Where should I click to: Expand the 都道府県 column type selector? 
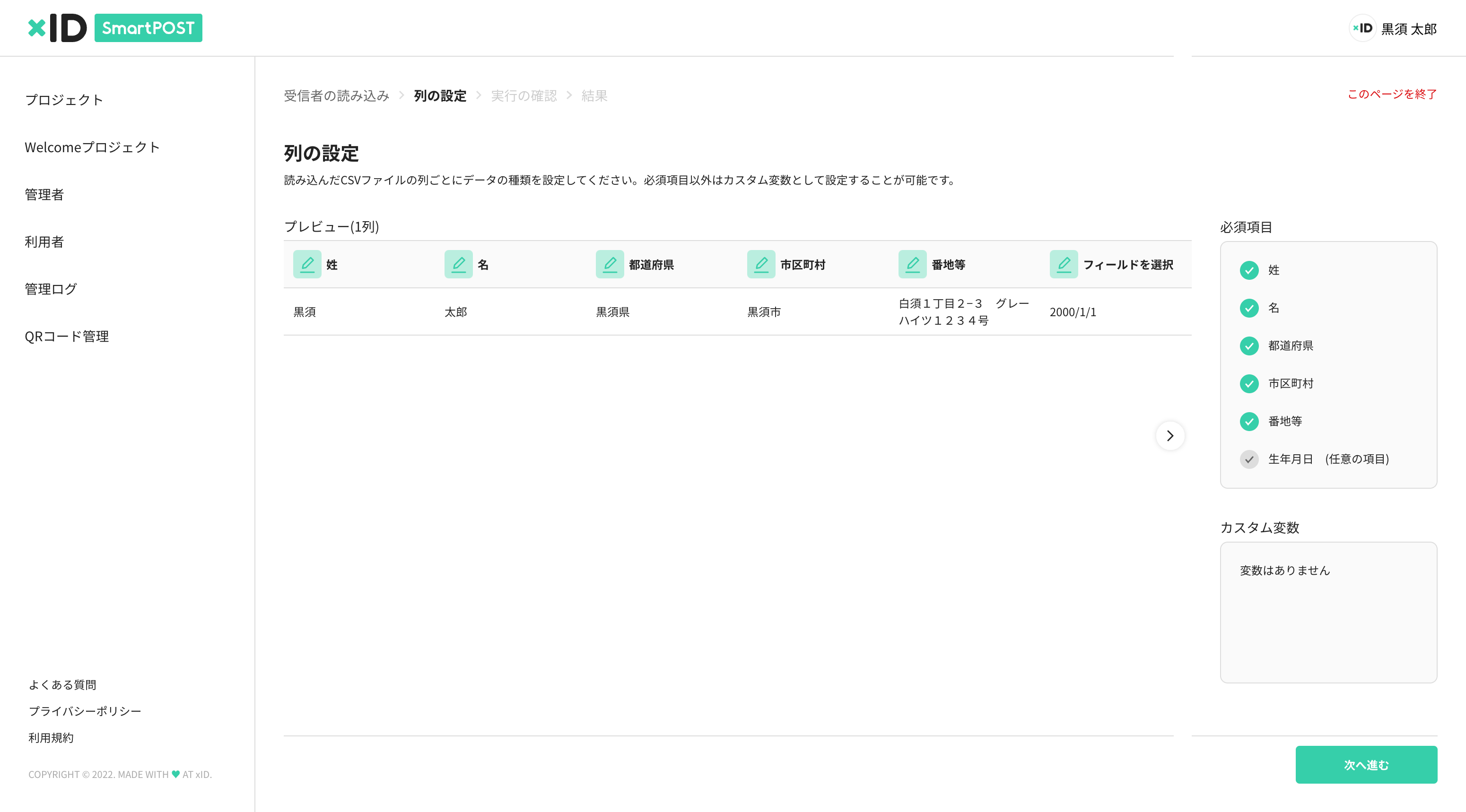(610, 264)
